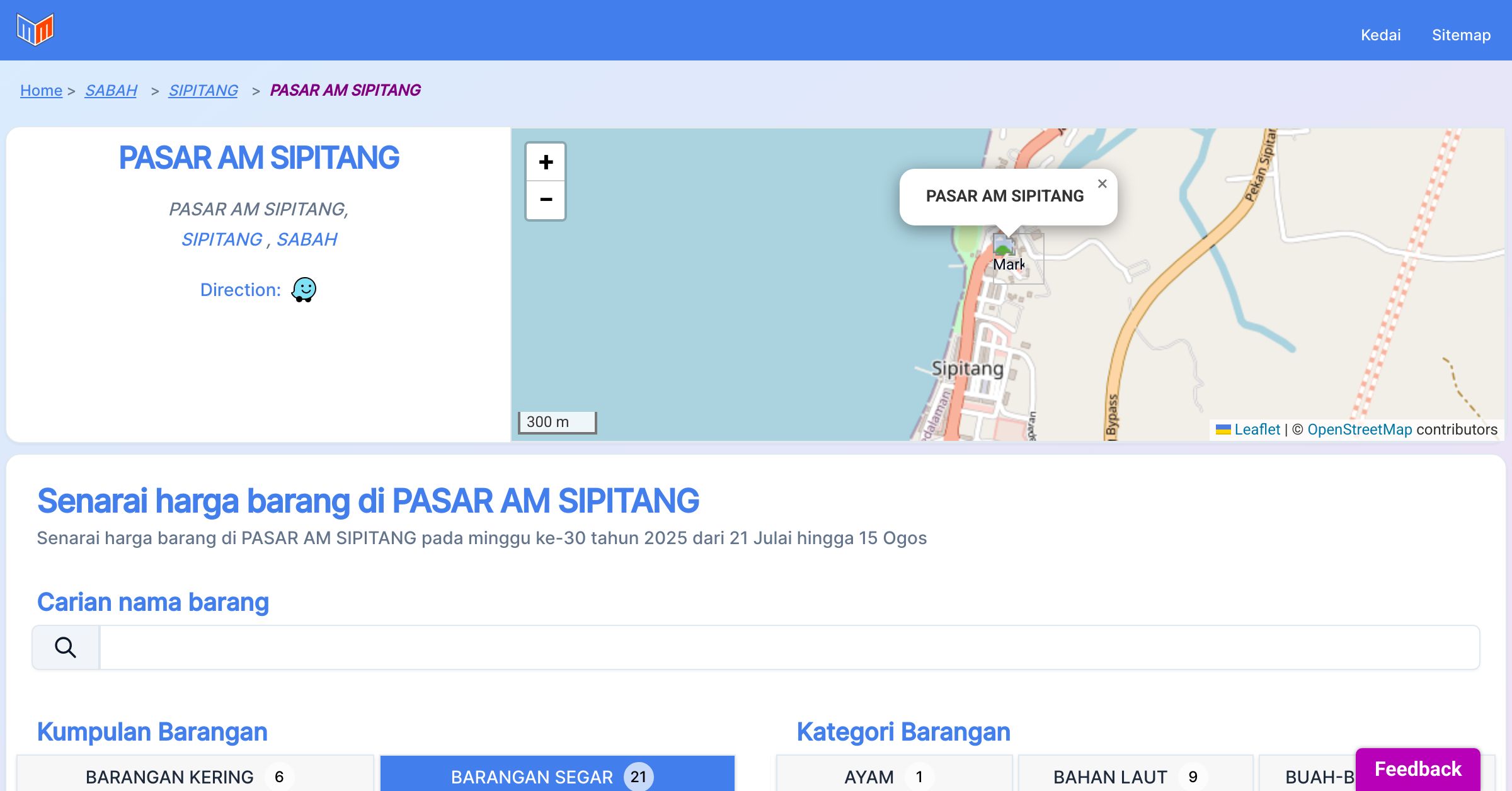Go to Home breadcrumb link
1512x791 pixels.
pos(41,90)
